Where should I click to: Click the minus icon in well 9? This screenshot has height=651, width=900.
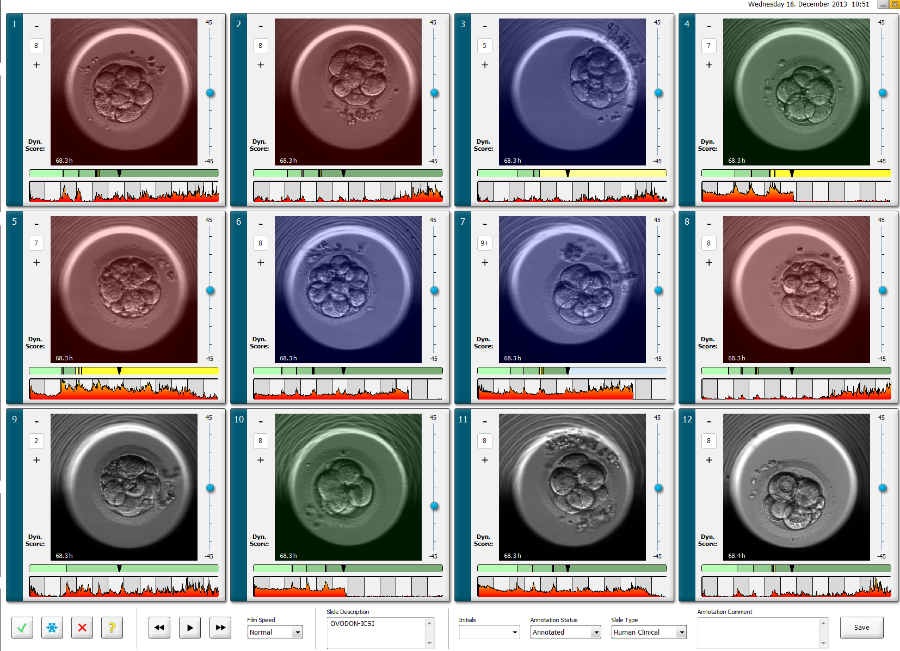(x=37, y=419)
